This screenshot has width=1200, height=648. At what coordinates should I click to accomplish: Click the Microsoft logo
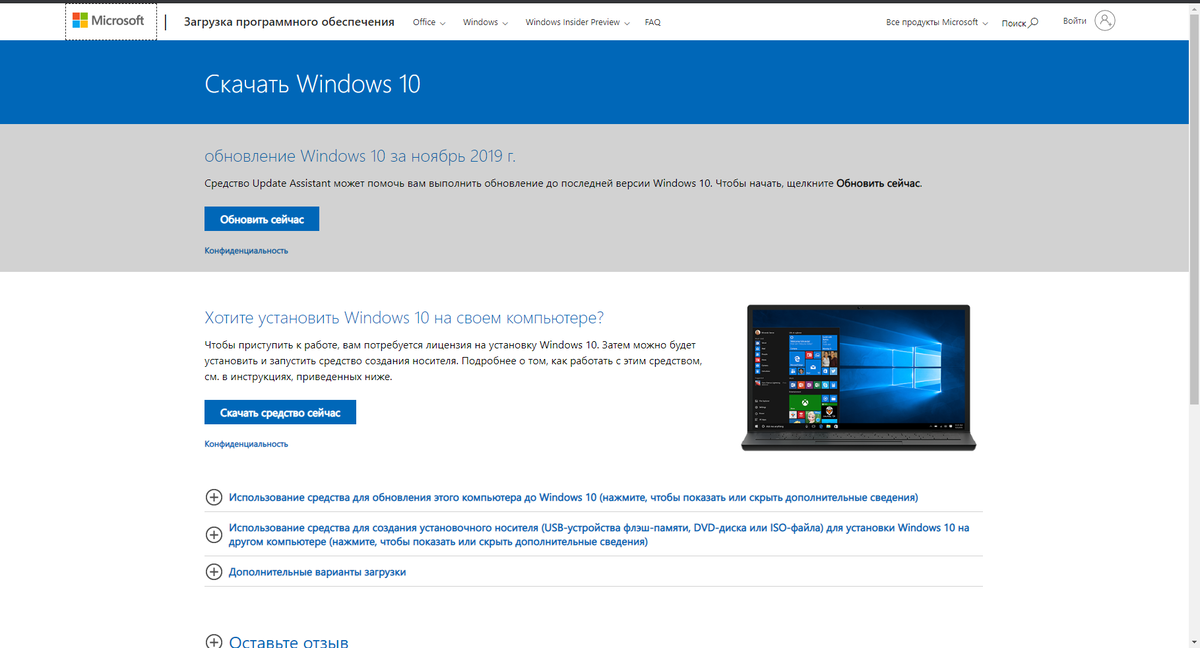click(110, 20)
